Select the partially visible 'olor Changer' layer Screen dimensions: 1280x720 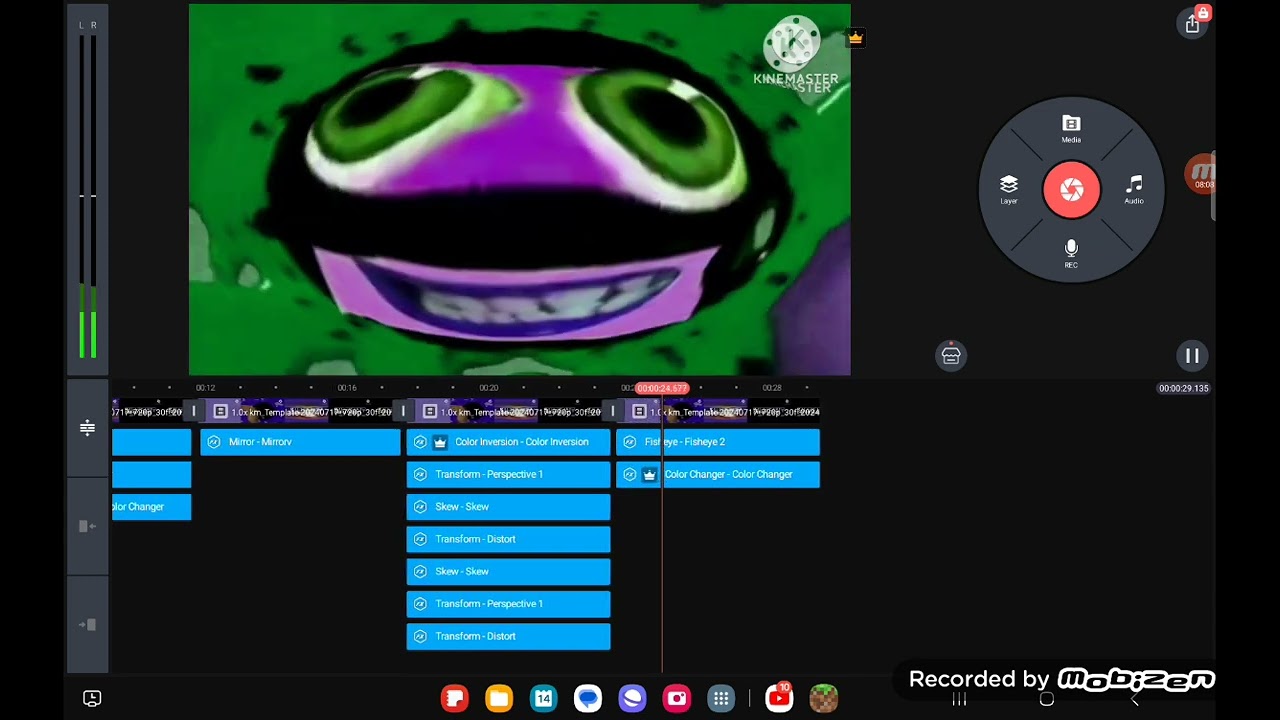point(151,507)
